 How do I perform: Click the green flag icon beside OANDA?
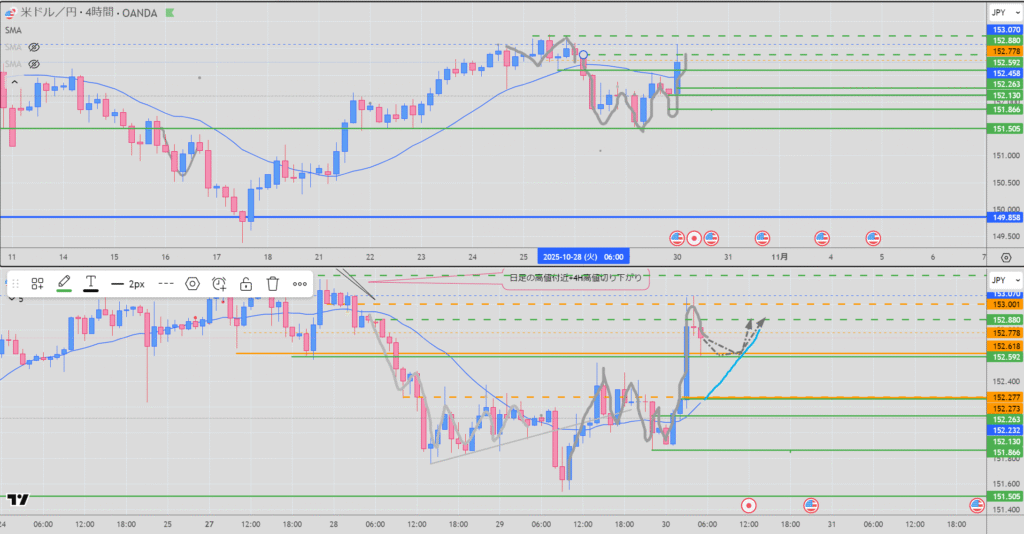point(168,13)
